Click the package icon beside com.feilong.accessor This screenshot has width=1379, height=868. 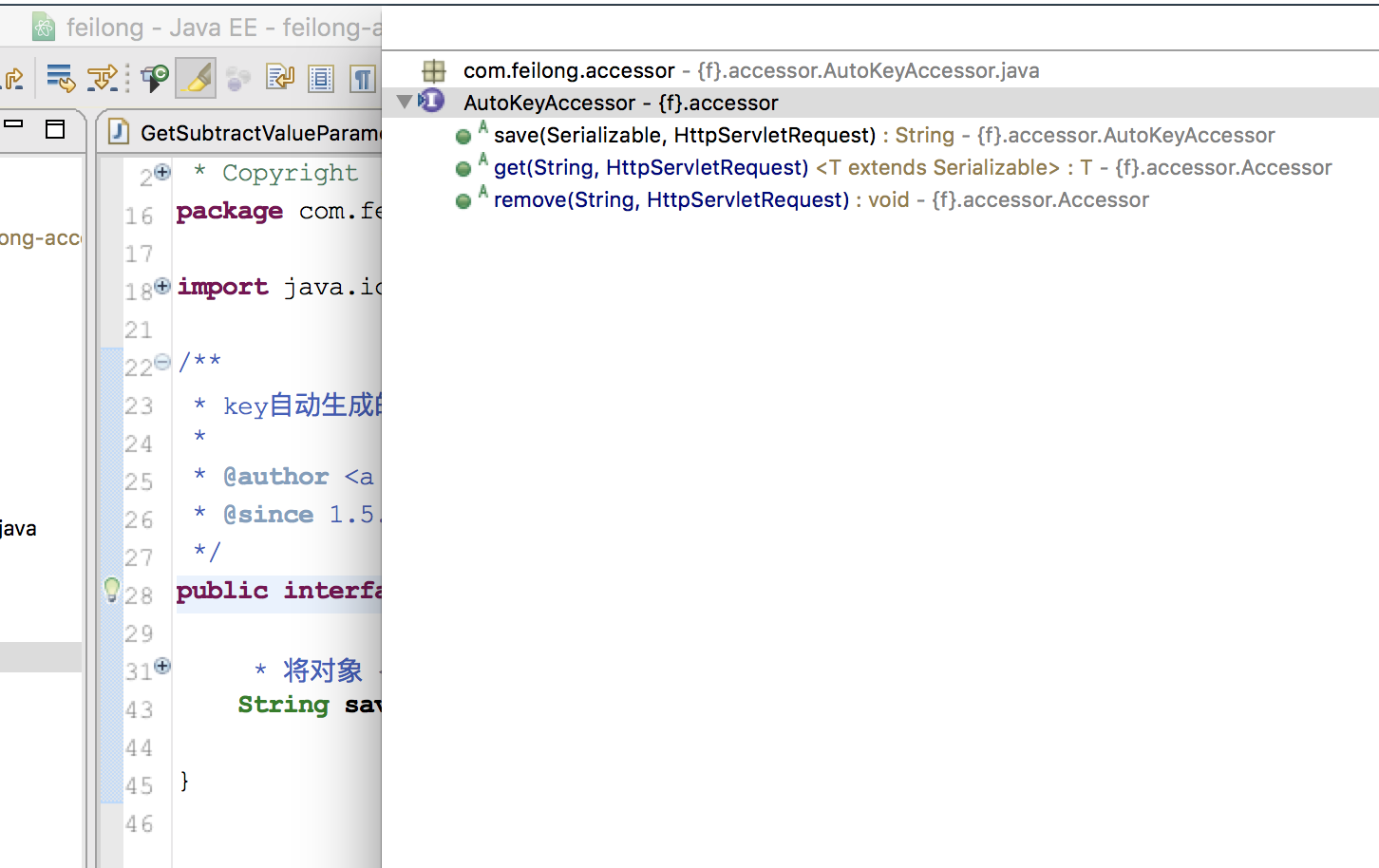tap(434, 70)
